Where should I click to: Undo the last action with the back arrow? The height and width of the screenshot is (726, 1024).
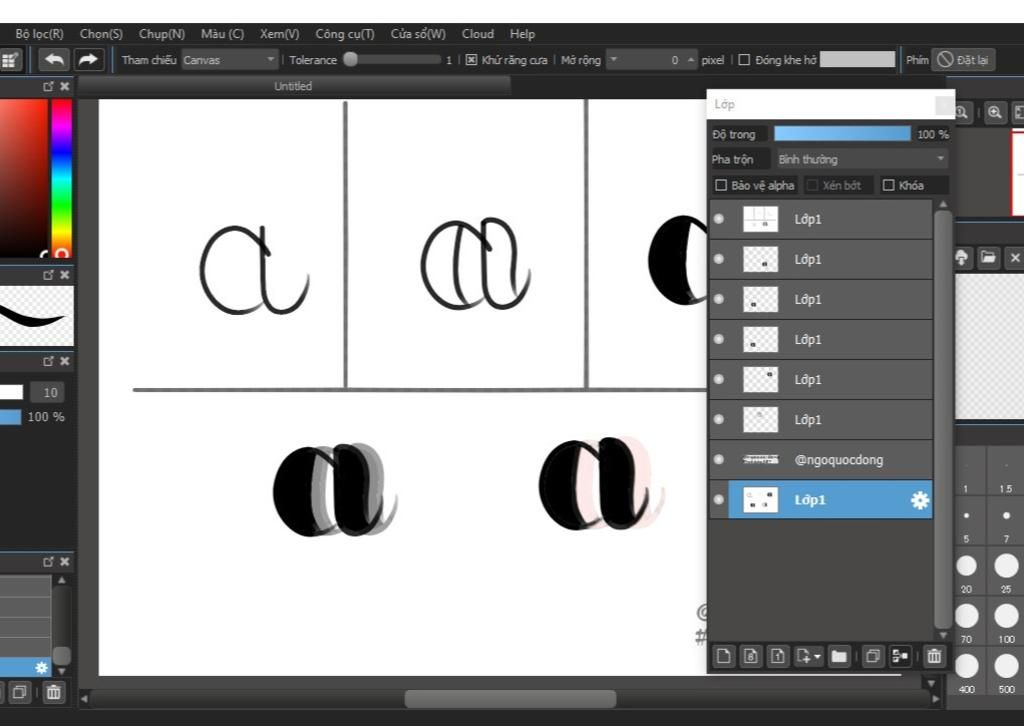pos(54,59)
